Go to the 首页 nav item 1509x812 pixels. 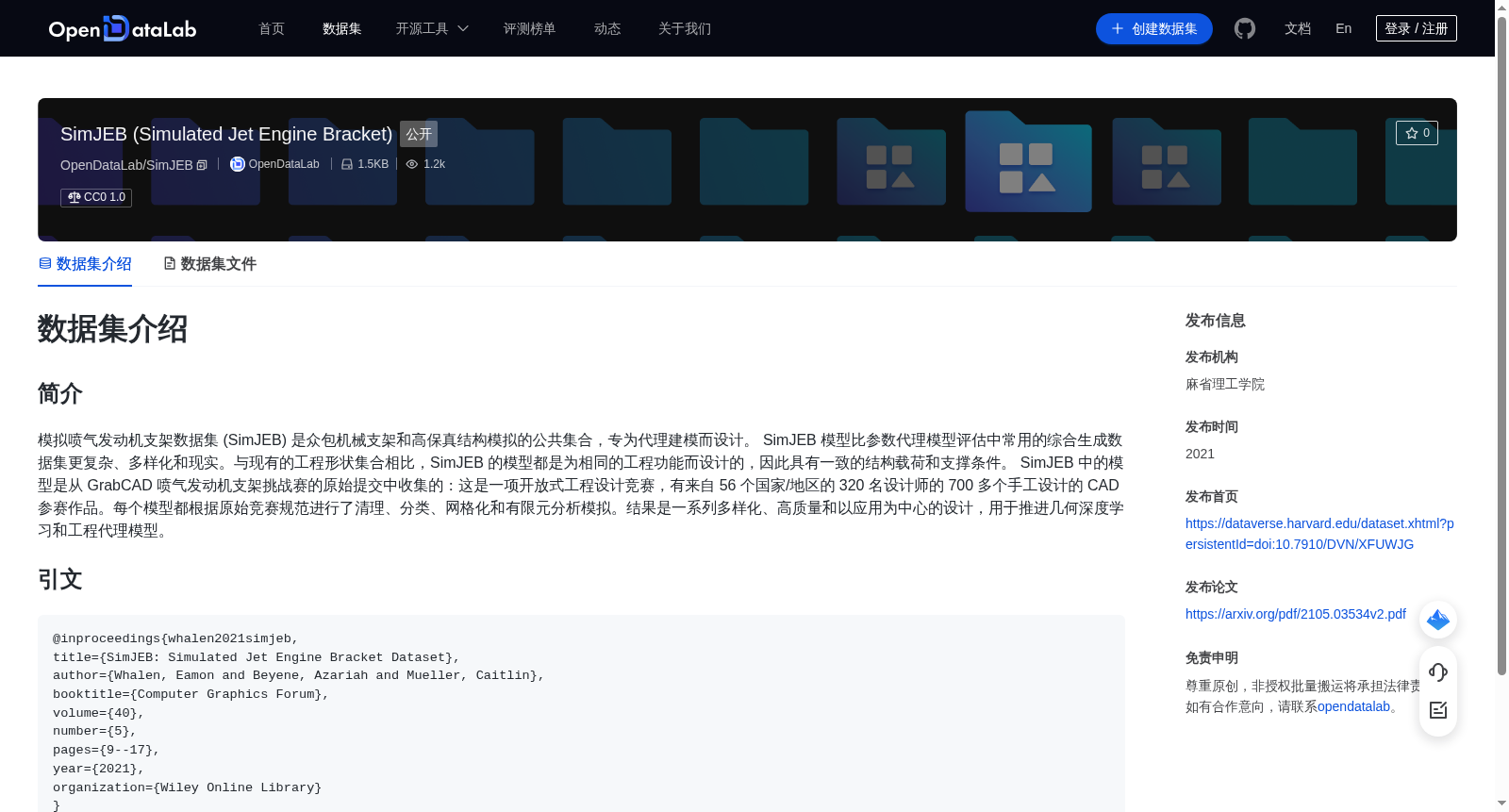pos(272,28)
